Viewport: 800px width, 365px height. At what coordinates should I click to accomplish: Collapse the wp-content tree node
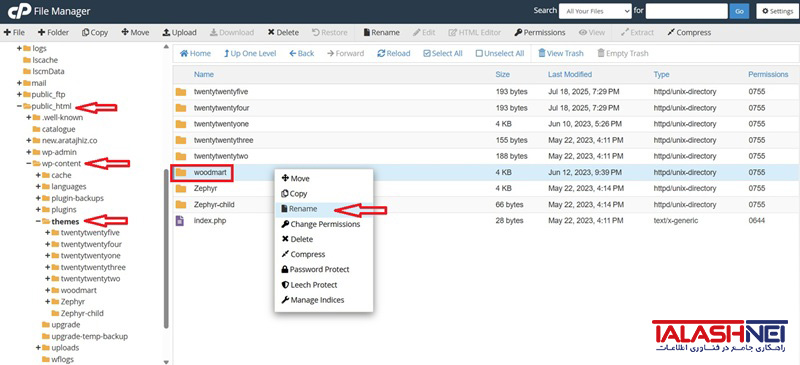pos(29,163)
